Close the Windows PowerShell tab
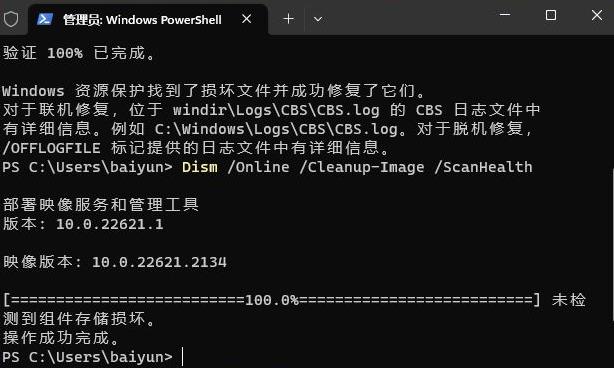The image size is (614, 368). [x=247, y=19]
